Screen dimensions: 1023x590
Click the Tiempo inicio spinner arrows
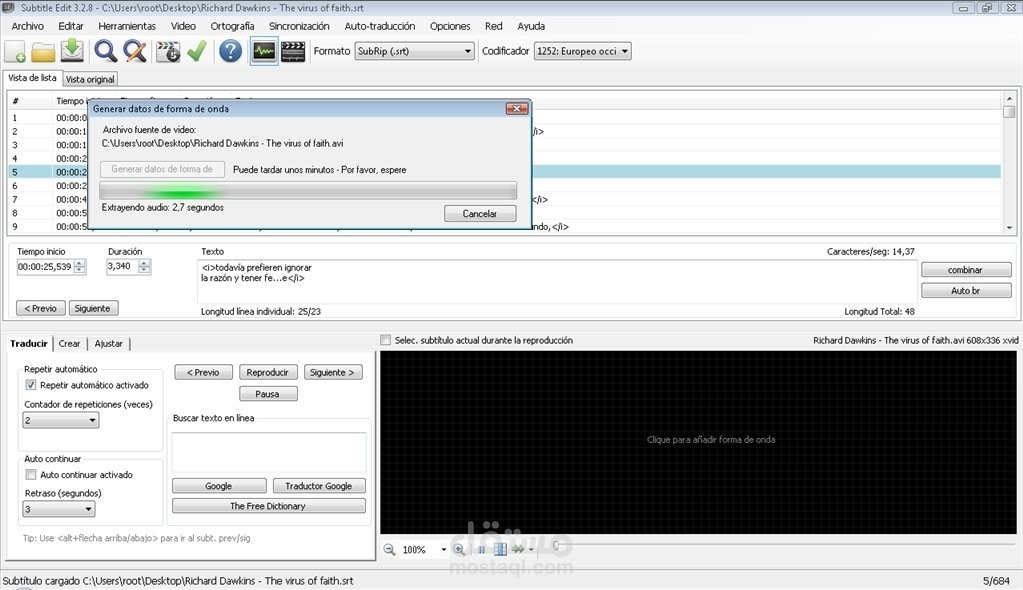click(80, 266)
